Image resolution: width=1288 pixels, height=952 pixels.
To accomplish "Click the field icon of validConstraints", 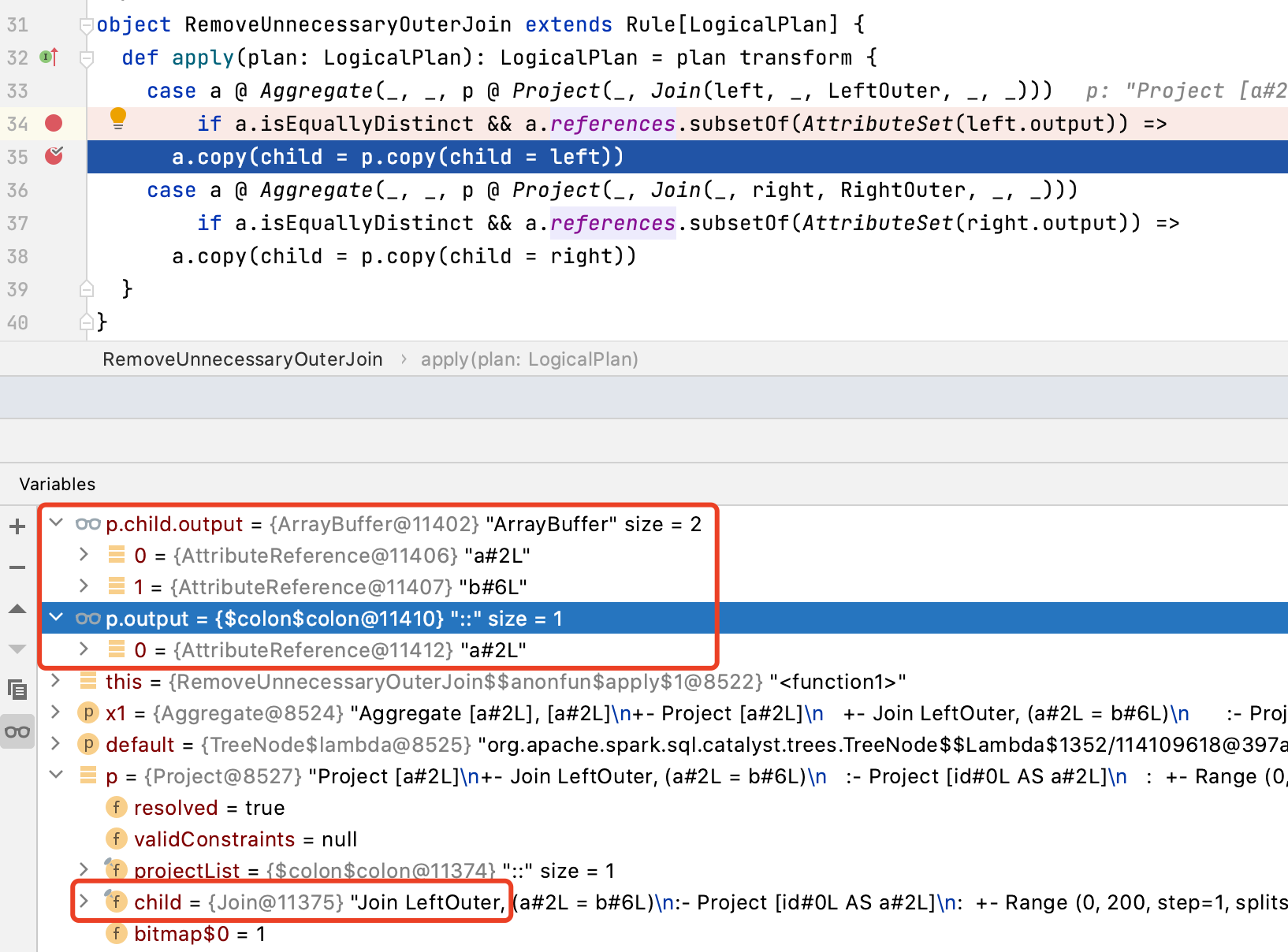I will [x=116, y=839].
